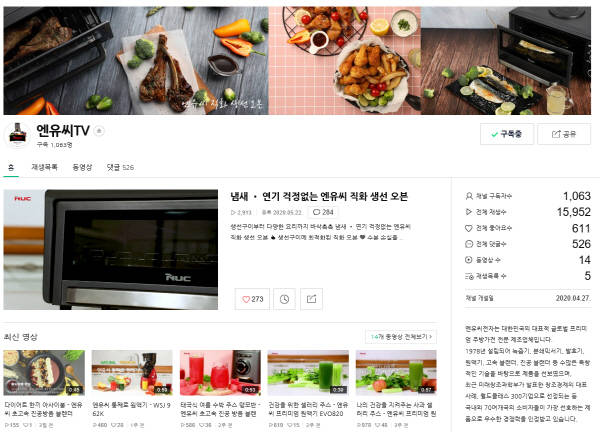Click the 공유 share button at top right
The image size is (600, 432).
pos(564,134)
